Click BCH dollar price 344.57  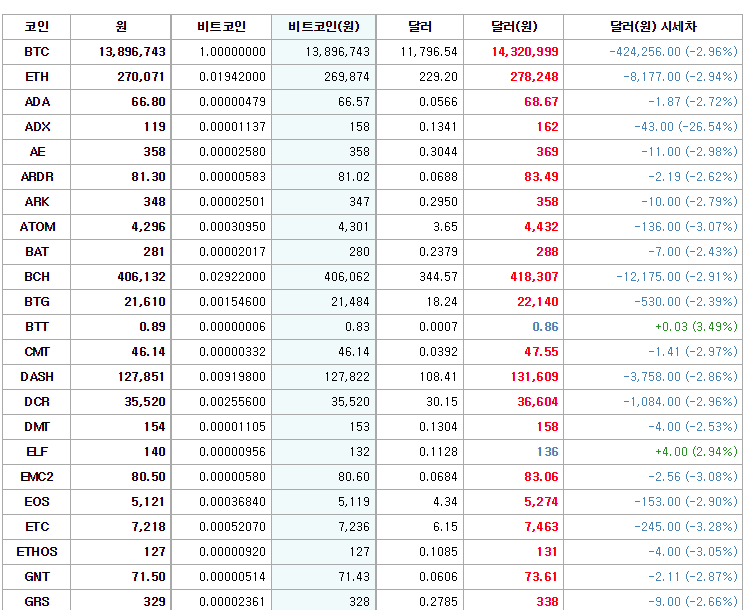tap(438, 277)
